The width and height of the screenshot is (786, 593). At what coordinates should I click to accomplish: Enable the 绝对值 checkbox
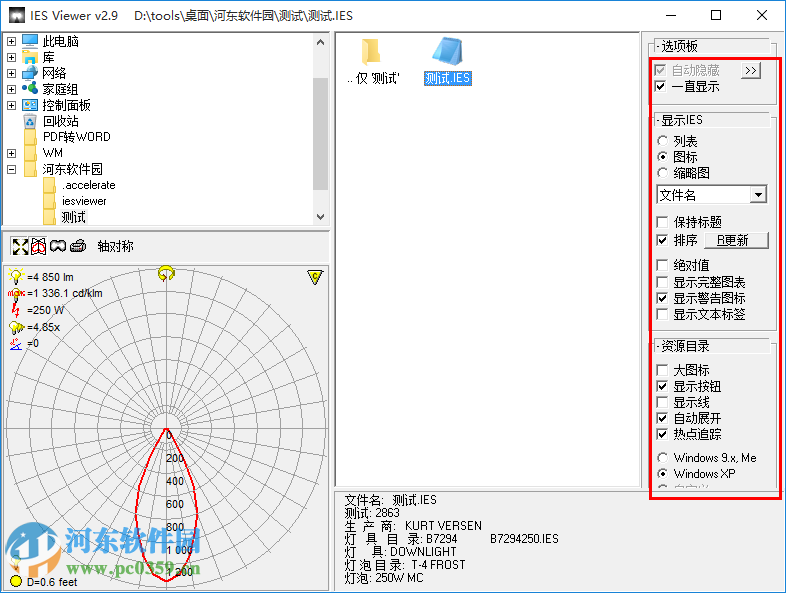[662, 265]
